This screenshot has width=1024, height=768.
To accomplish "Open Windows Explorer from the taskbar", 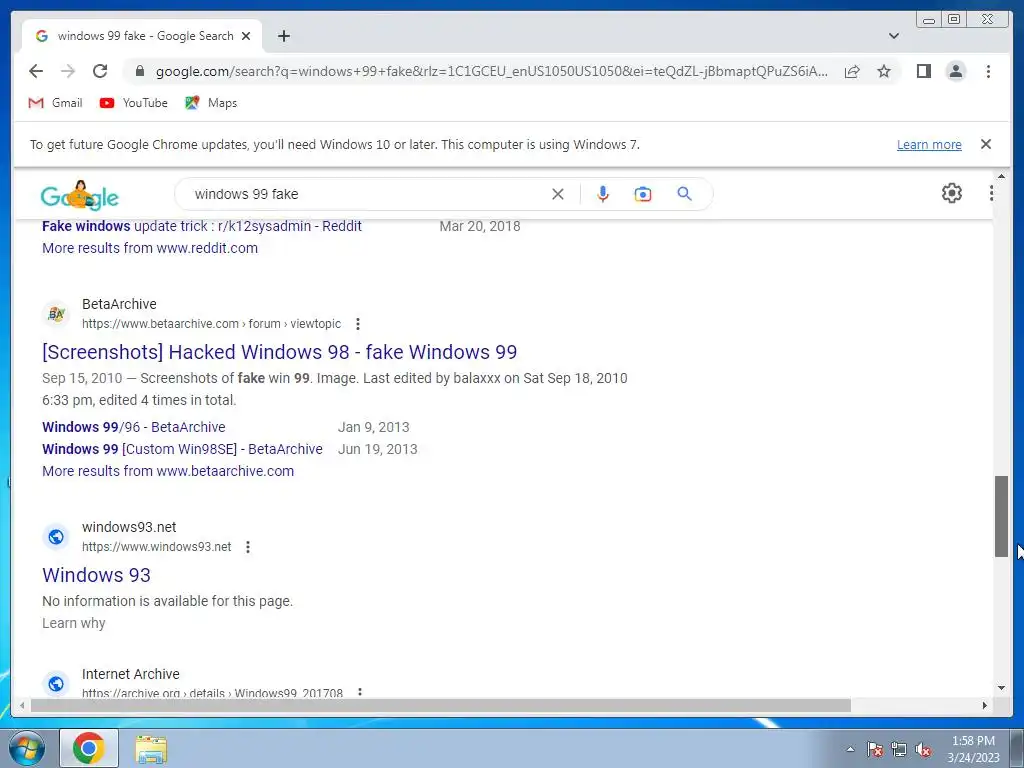I will (151, 749).
